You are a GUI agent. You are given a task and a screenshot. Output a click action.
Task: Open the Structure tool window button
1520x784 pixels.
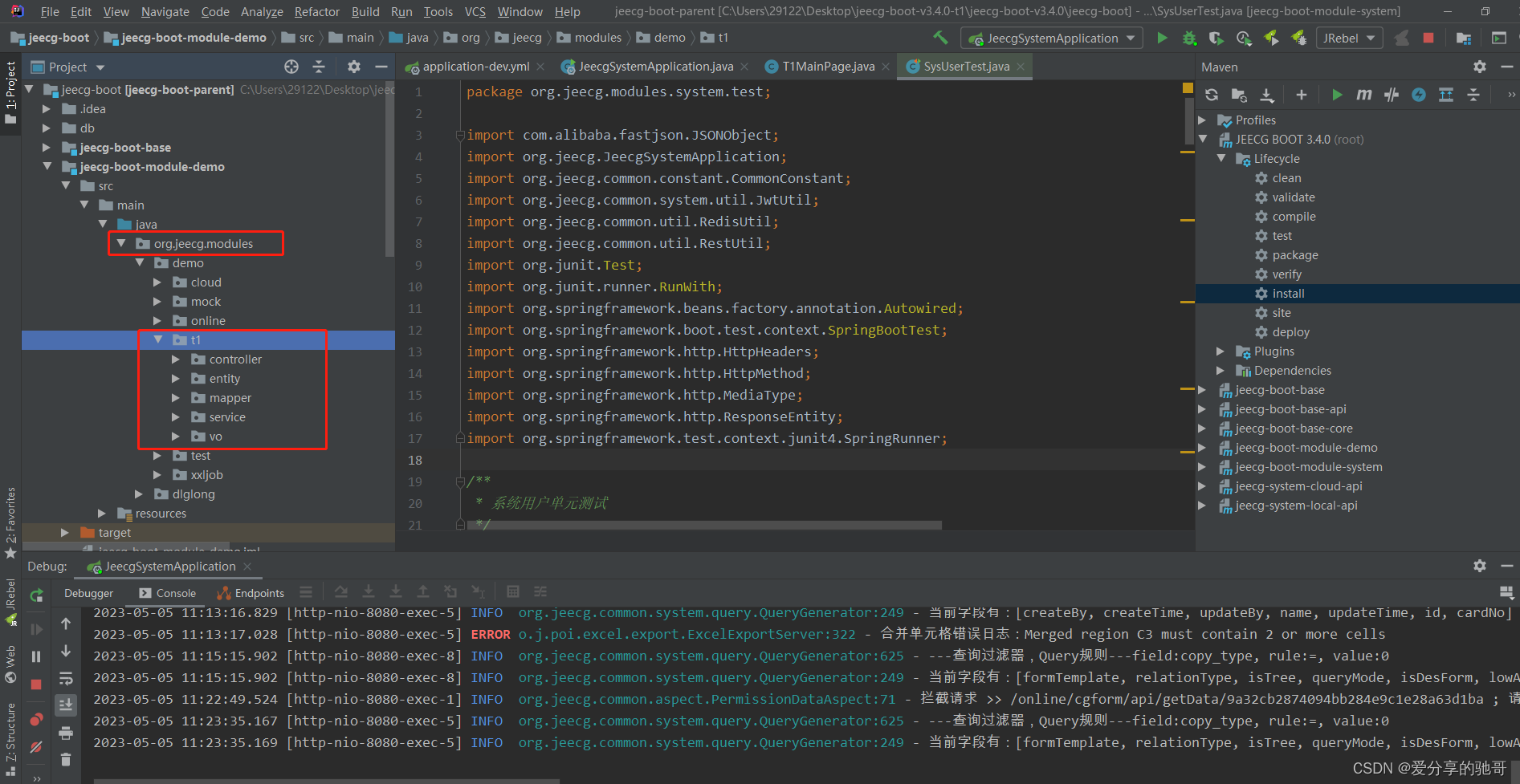point(10,738)
